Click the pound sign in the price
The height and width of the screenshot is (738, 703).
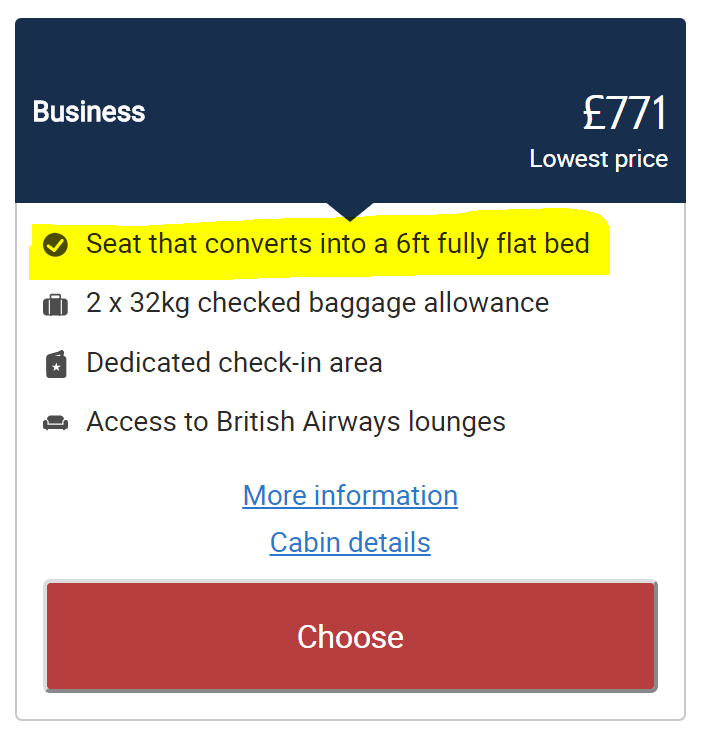[594, 114]
